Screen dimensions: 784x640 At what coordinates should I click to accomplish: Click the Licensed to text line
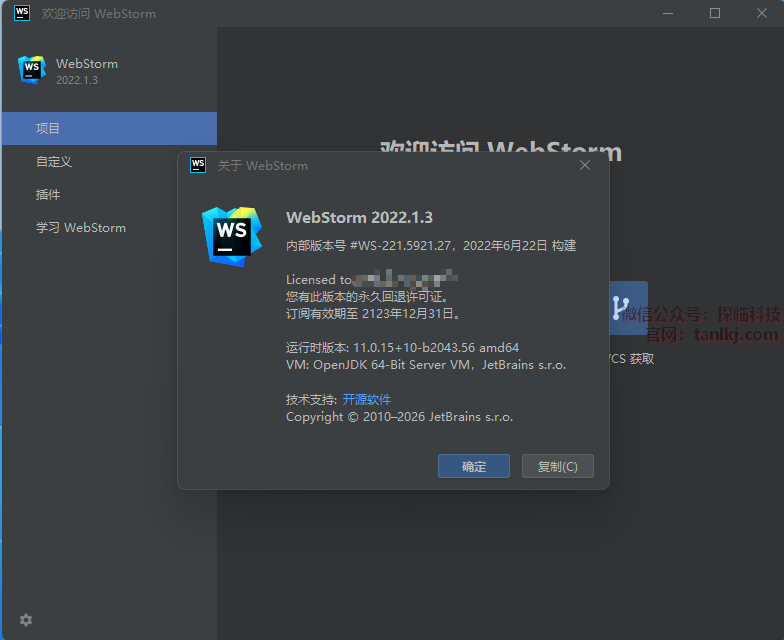point(372,279)
